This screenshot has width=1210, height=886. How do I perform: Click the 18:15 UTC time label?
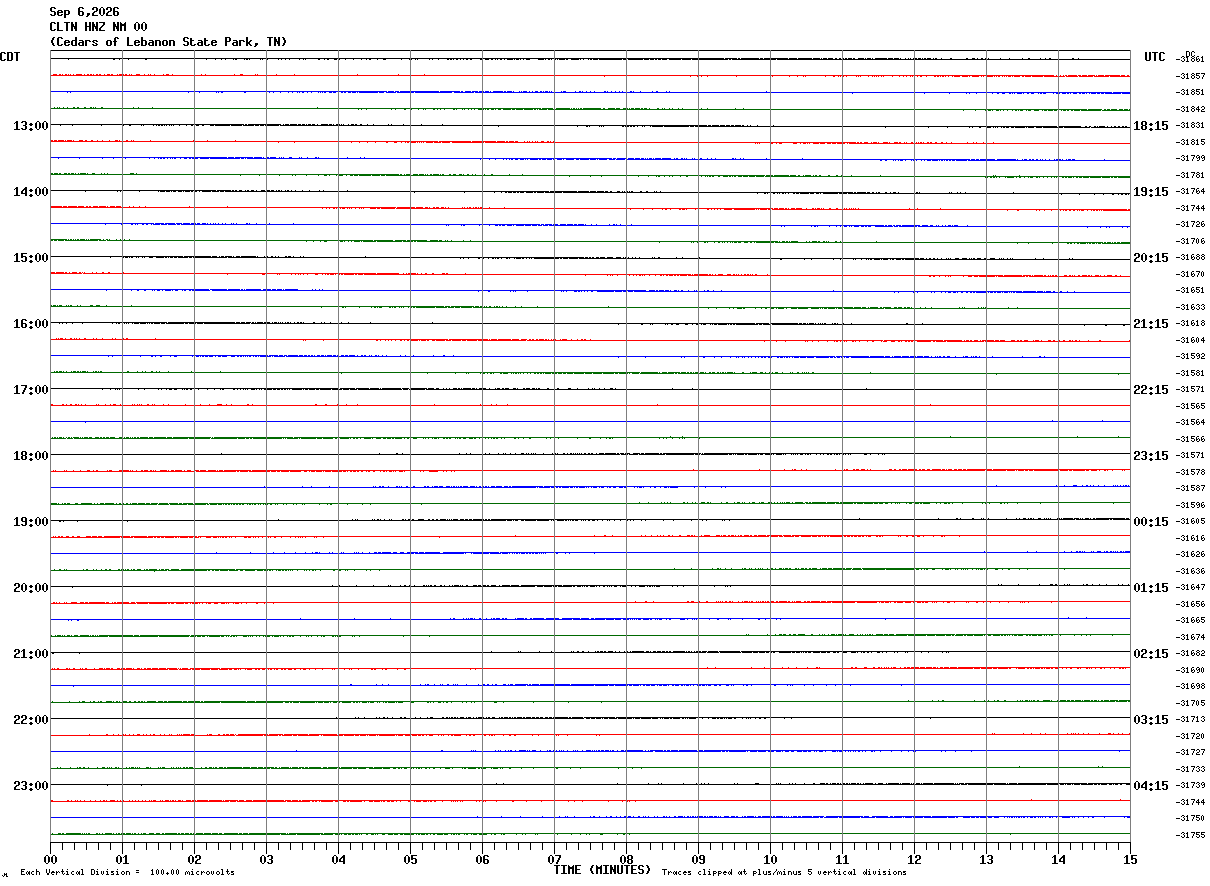(1150, 126)
